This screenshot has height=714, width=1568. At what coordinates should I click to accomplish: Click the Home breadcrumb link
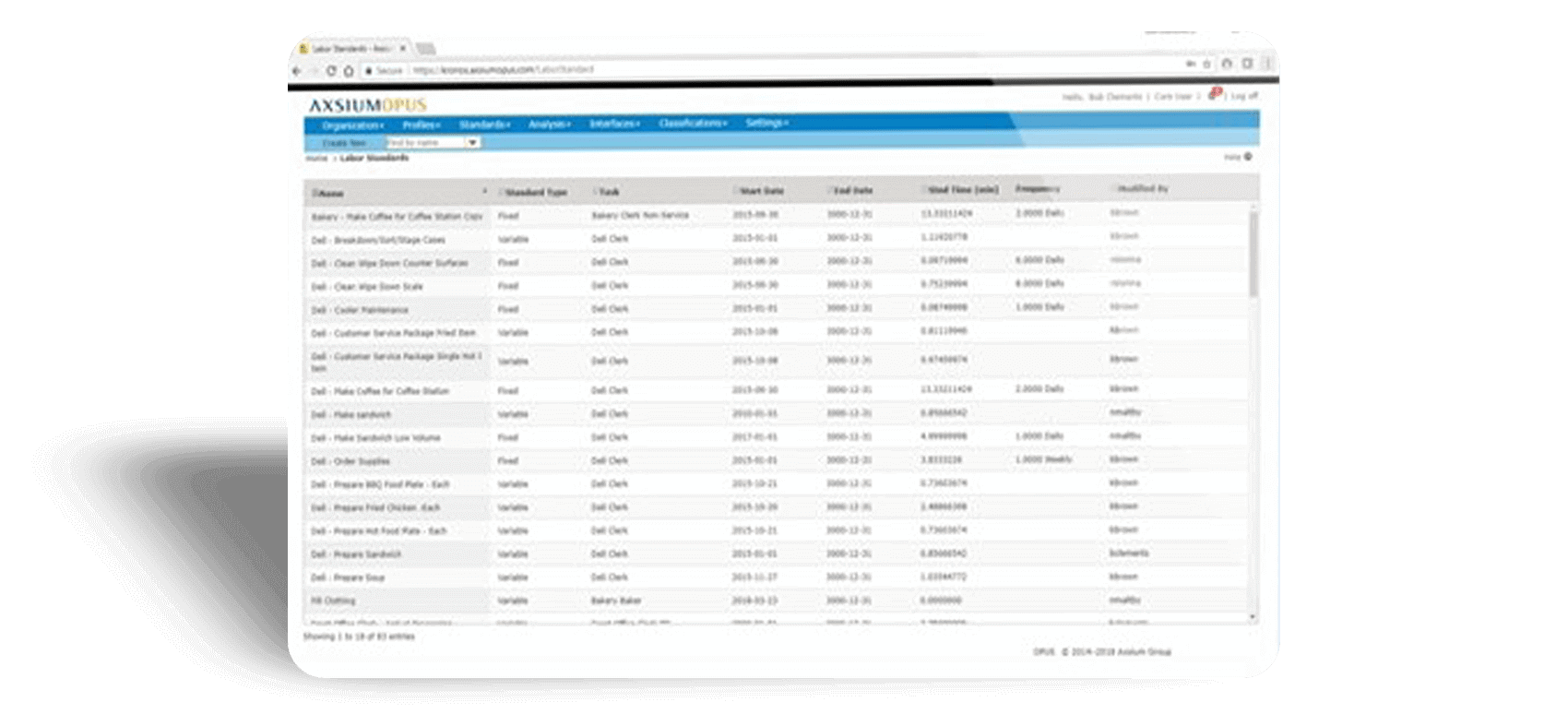(316, 159)
